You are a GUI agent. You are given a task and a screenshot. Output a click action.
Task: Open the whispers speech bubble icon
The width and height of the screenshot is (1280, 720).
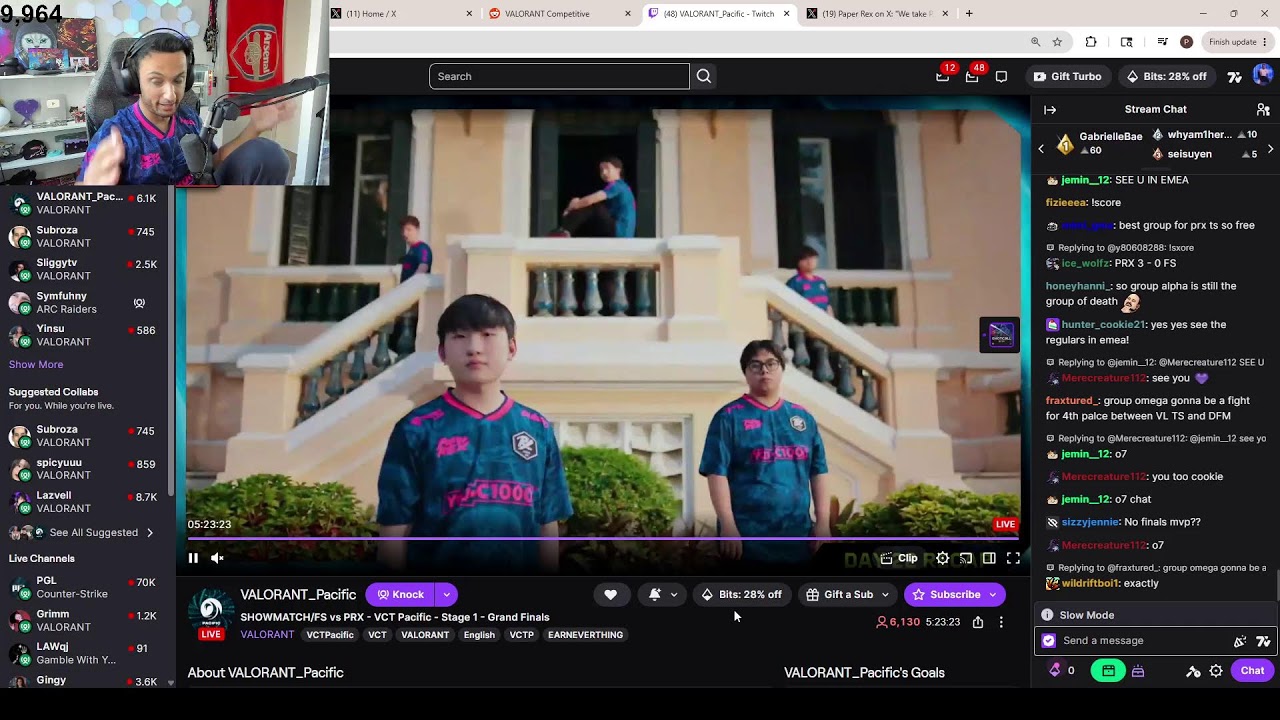tap(1001, 76)
